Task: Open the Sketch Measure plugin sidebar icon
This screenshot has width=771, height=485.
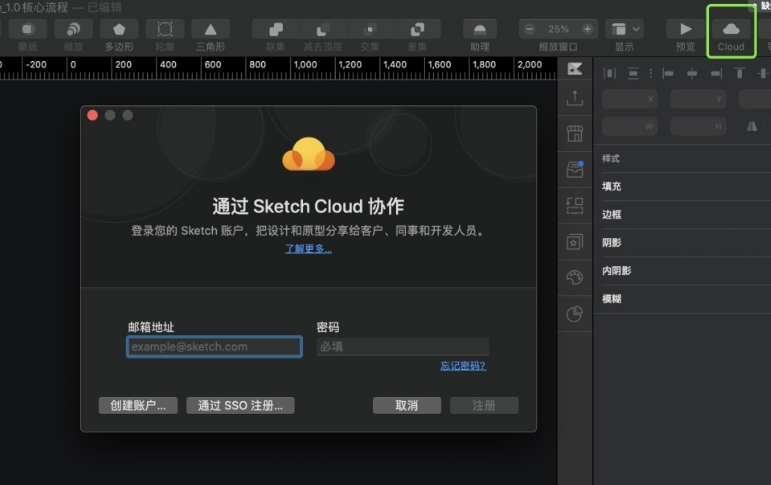Action: (x=575, y=69)
